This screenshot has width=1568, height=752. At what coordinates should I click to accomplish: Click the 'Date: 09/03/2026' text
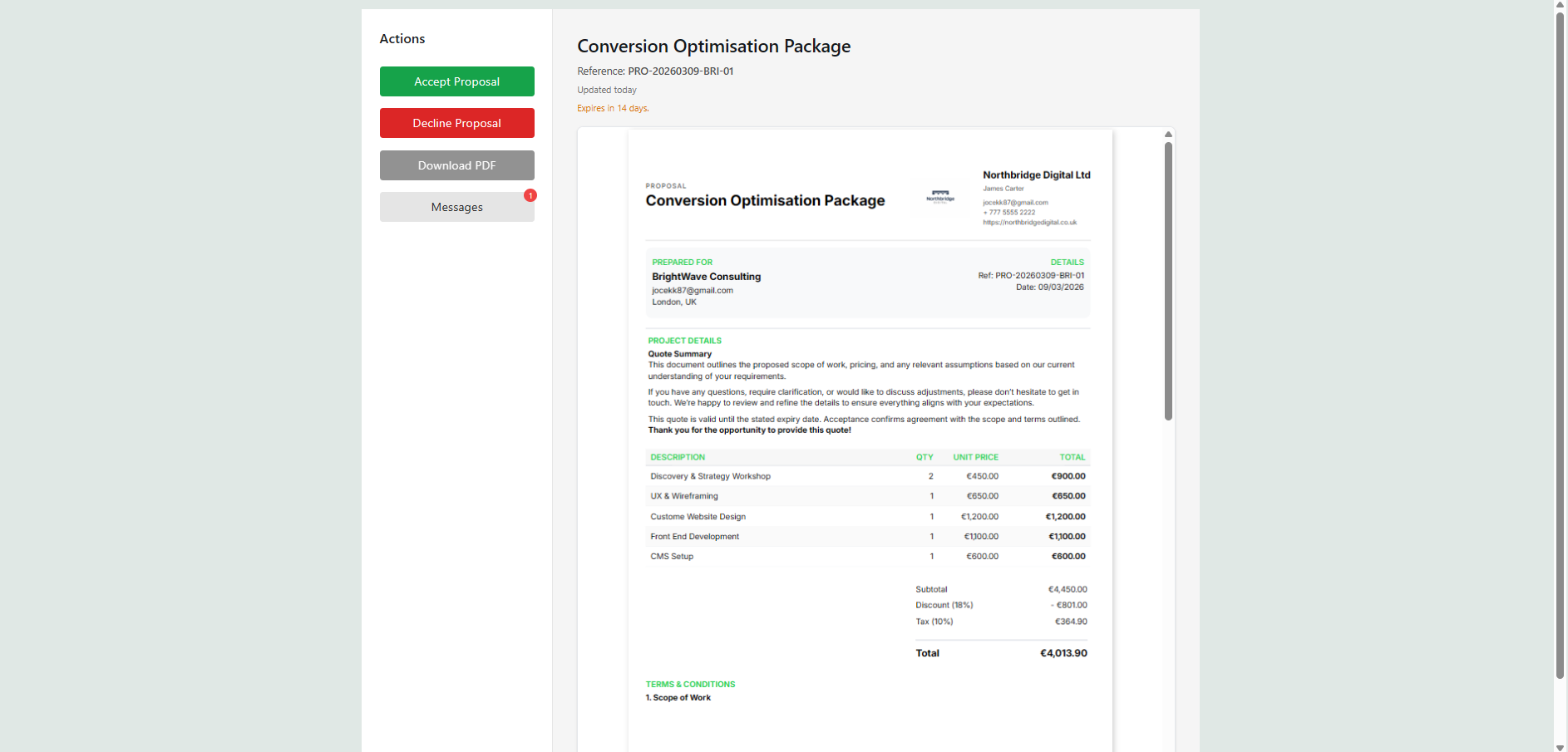[x=1049, y=288]
